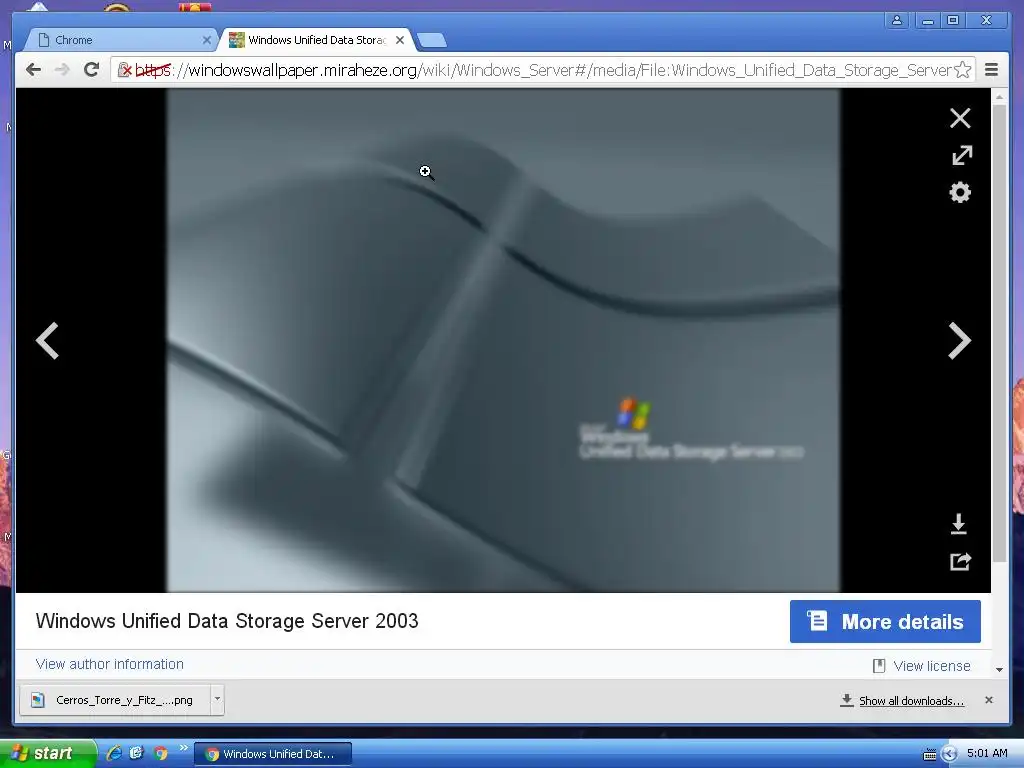Click the scrollbar down arrow
This screenshot has width=1024, height=768.
[x=999, y=669]
